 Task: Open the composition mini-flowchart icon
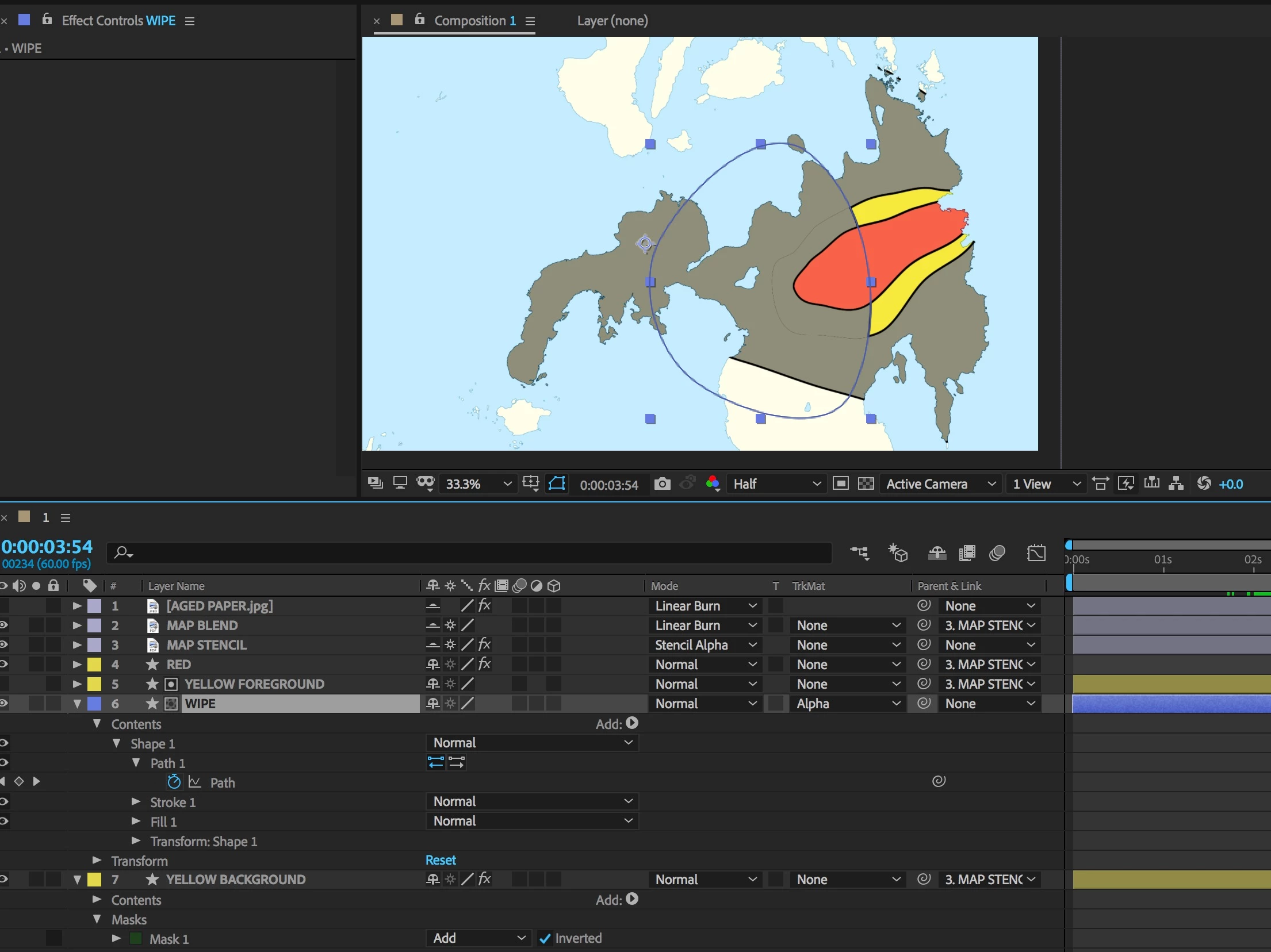[x=859, y=553]
